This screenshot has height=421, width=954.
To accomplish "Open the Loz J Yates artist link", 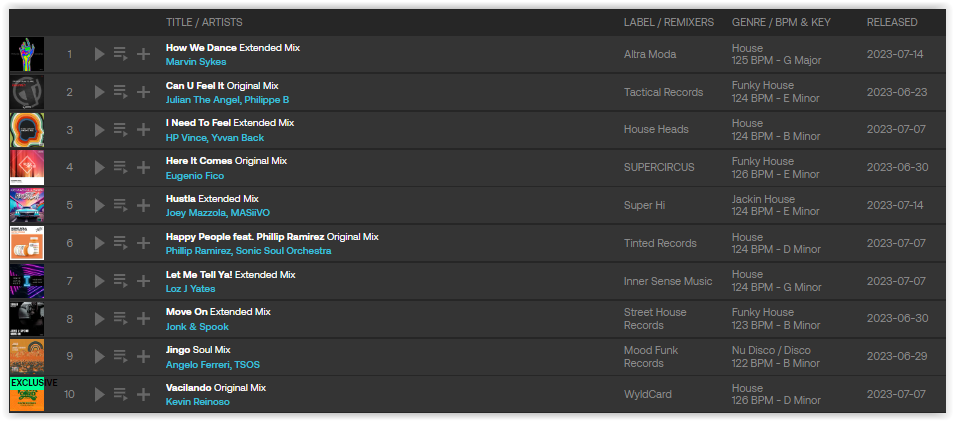I will (x=190, y=288).
